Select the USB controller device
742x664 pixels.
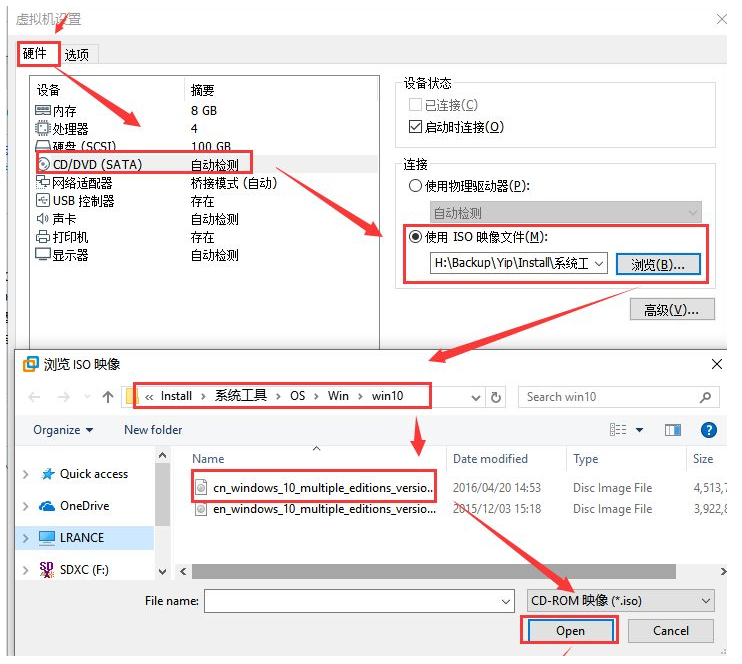tap(83, 201)
